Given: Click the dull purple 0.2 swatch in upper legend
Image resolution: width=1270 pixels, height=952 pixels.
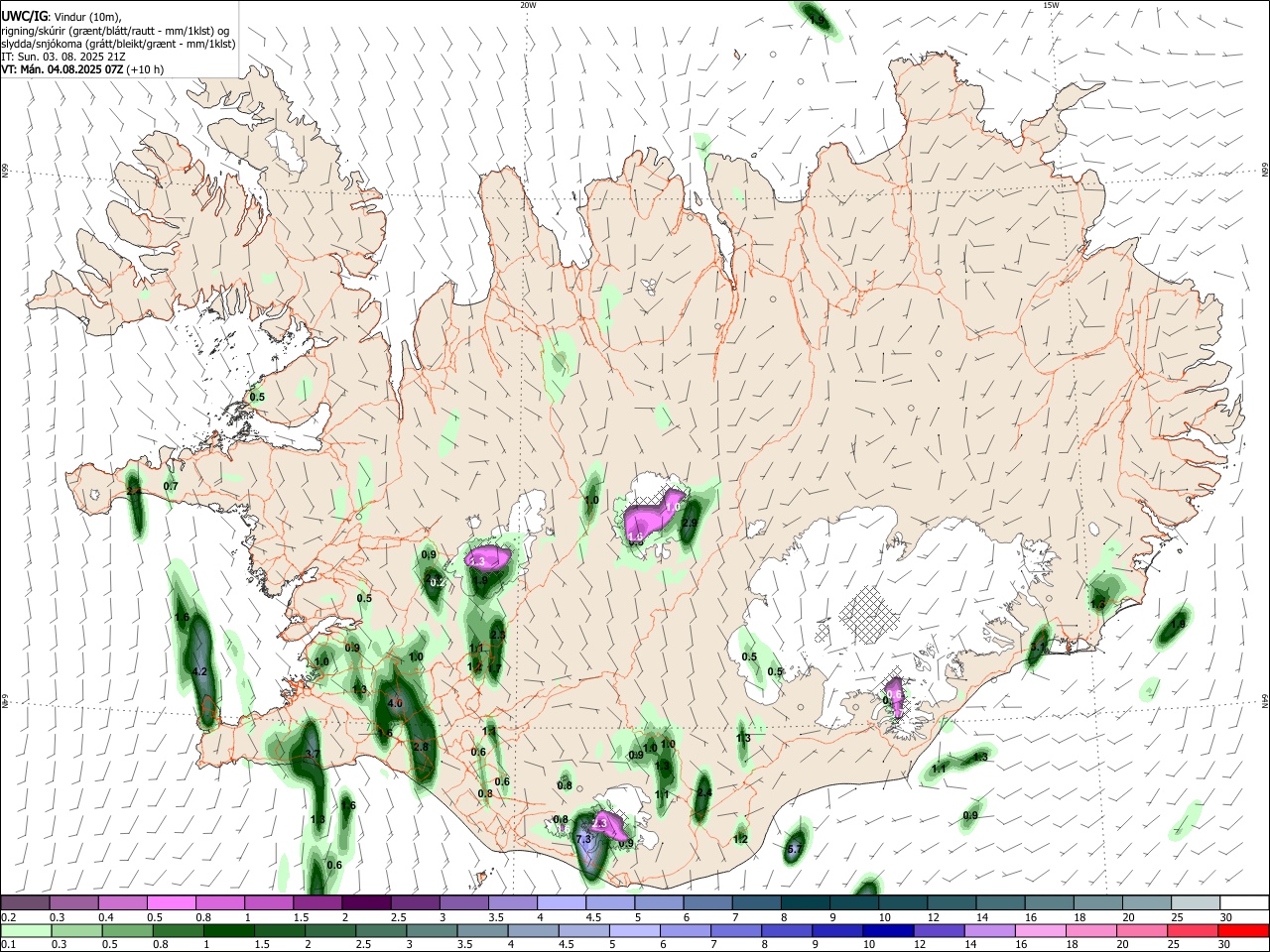Looking at the screenshot, I should pos(25,902).
